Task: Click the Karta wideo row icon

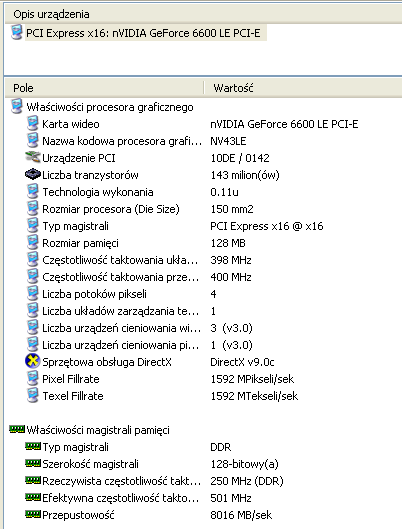Action: tap(32, 123)
